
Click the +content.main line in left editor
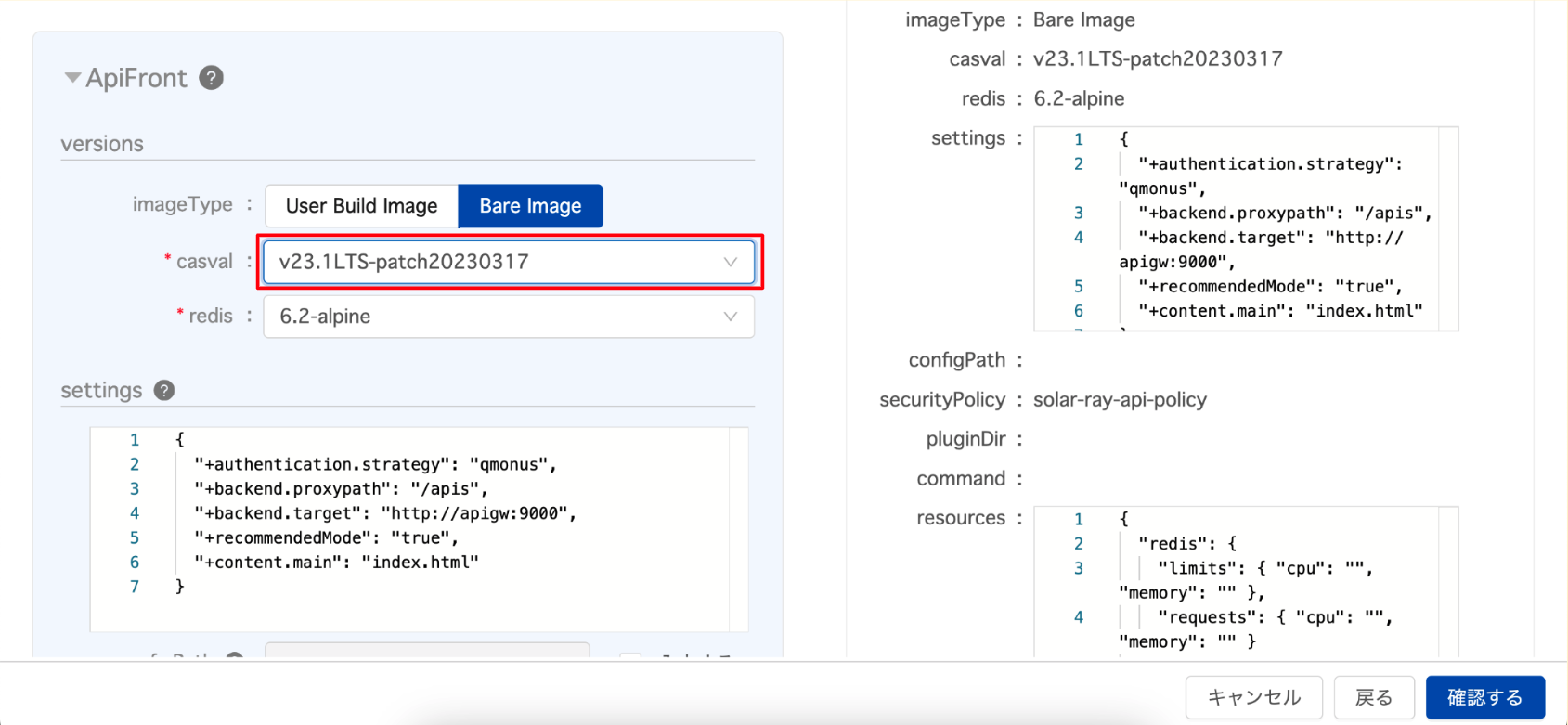click(336, 563)
